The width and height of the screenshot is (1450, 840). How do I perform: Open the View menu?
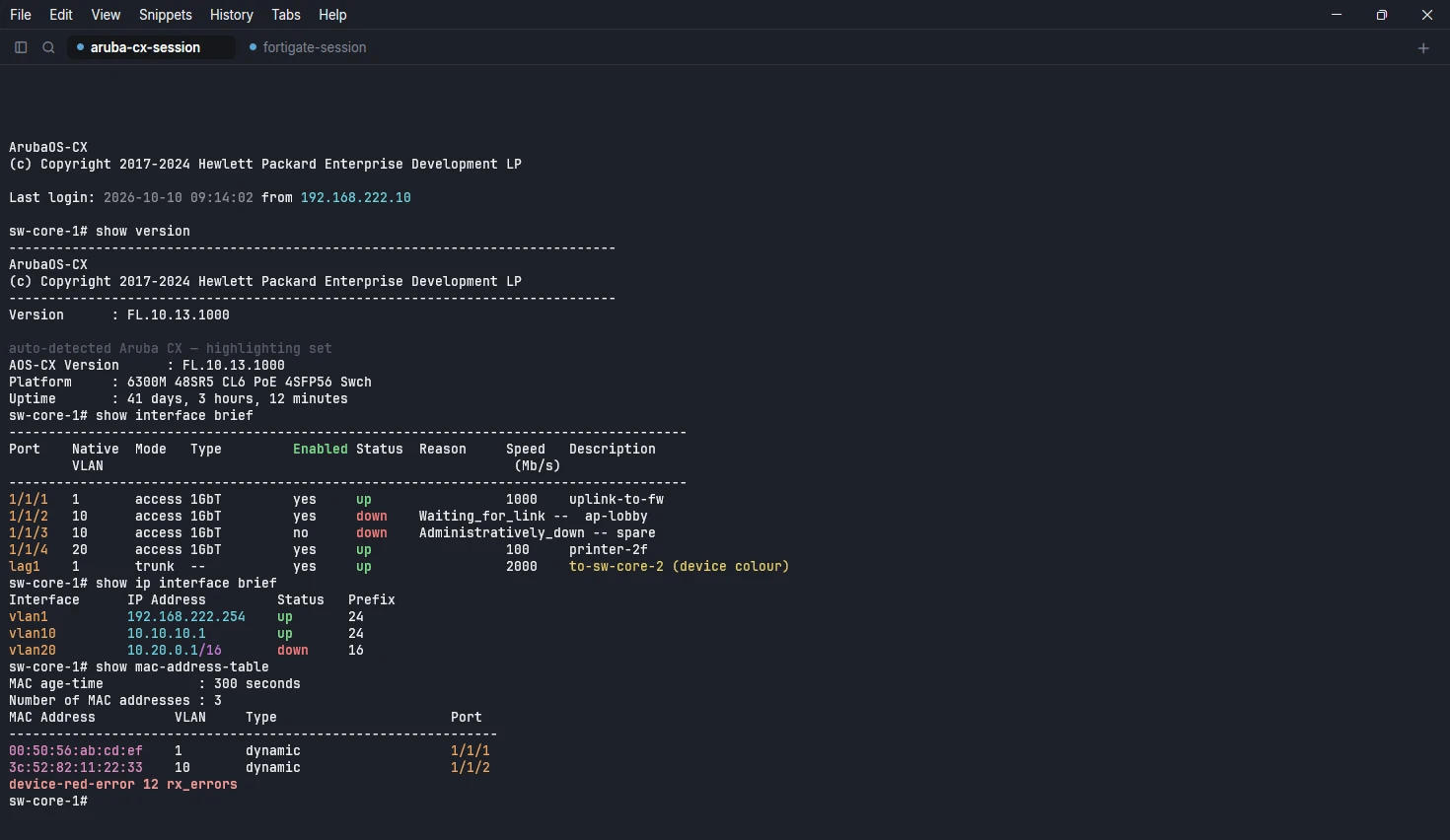(x=106, y=15)
